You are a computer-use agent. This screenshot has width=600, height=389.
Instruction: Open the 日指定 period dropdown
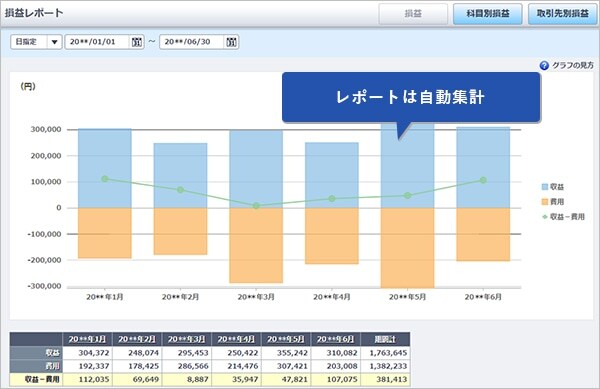tap(36, 42)
